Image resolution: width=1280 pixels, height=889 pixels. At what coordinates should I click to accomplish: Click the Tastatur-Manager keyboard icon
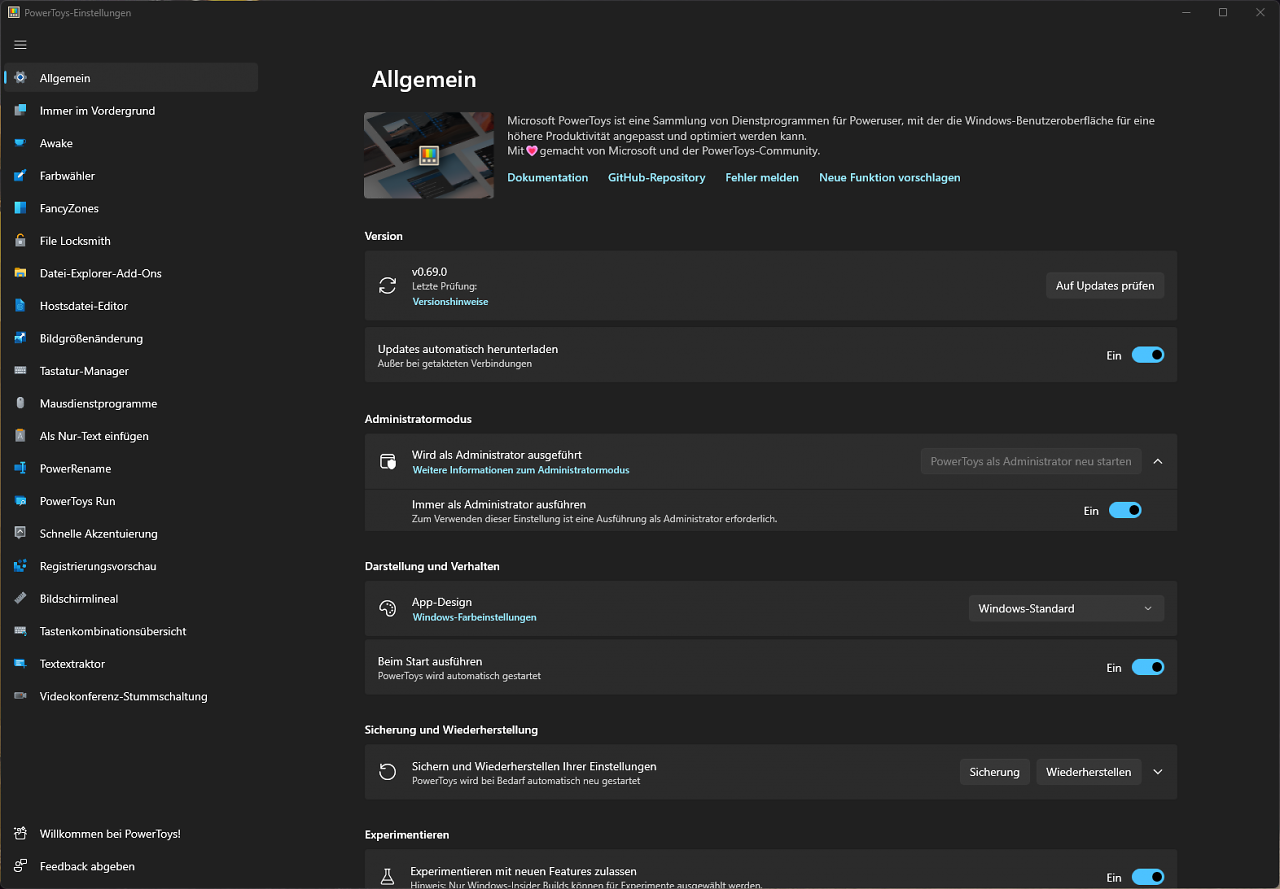point(20,371)
